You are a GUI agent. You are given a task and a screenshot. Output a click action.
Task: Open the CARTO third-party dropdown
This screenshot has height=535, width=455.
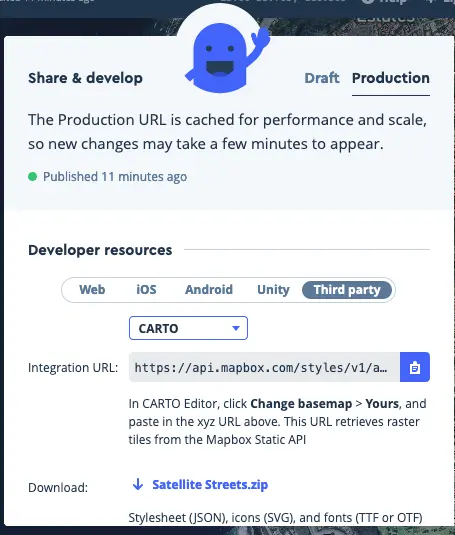tap(188, 328)
